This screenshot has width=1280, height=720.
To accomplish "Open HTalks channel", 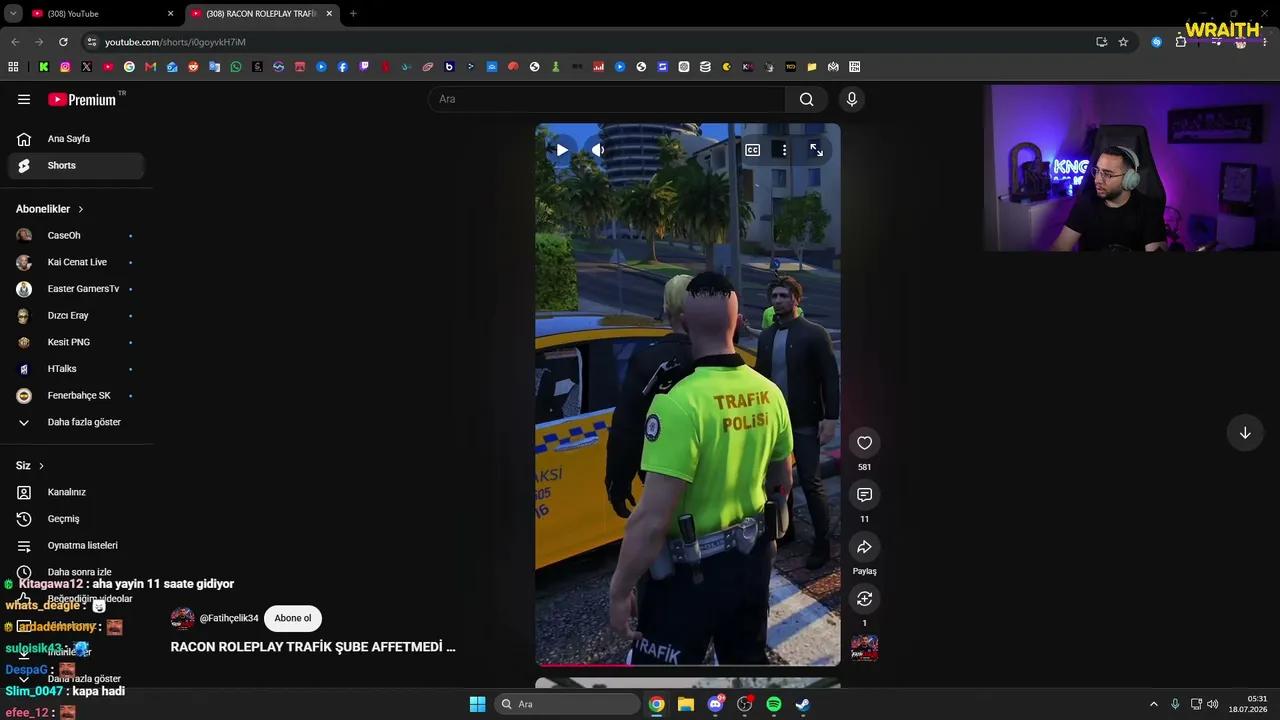I will pyautogui.click(x=76, y=369).
